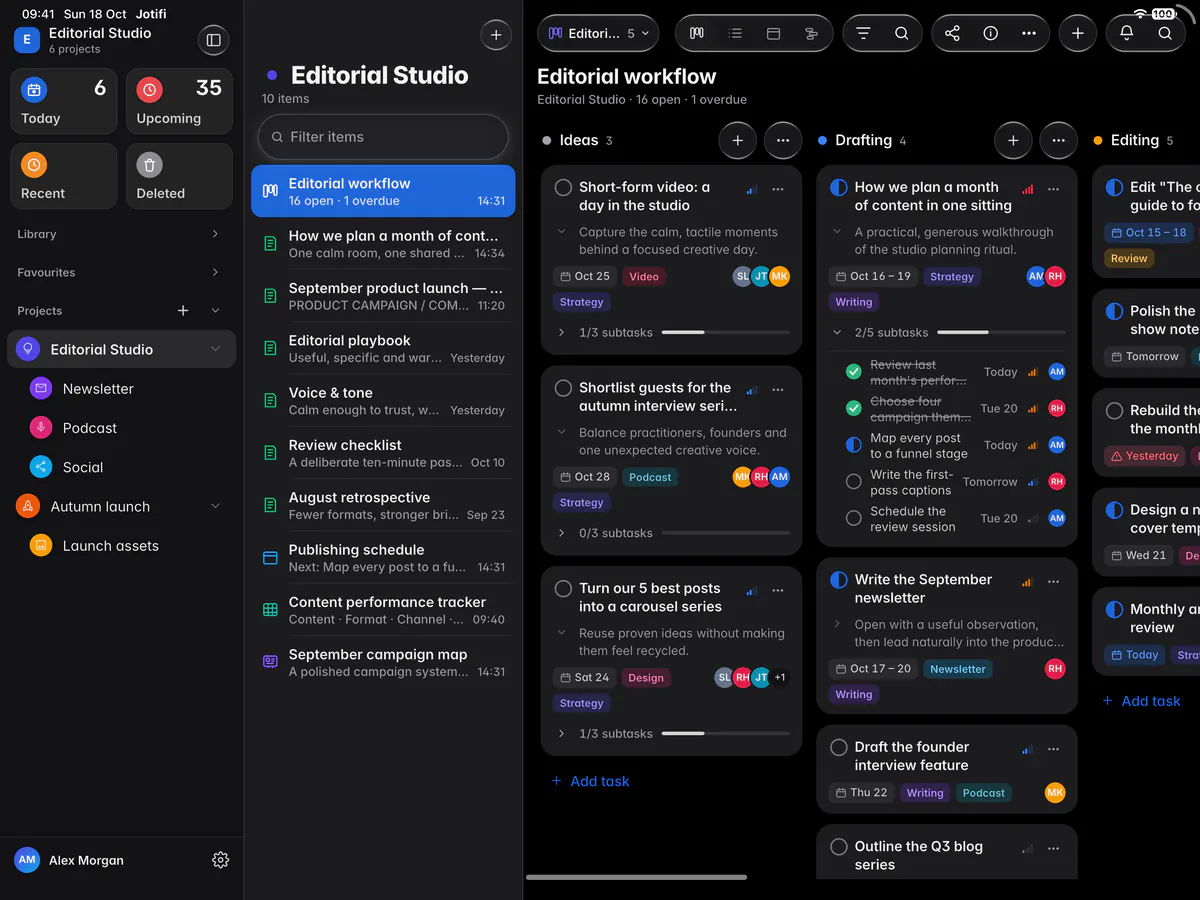This screenshot has width=1200, height=900.
Task: Open the Content performance tracker item
Action: point(383,610)
